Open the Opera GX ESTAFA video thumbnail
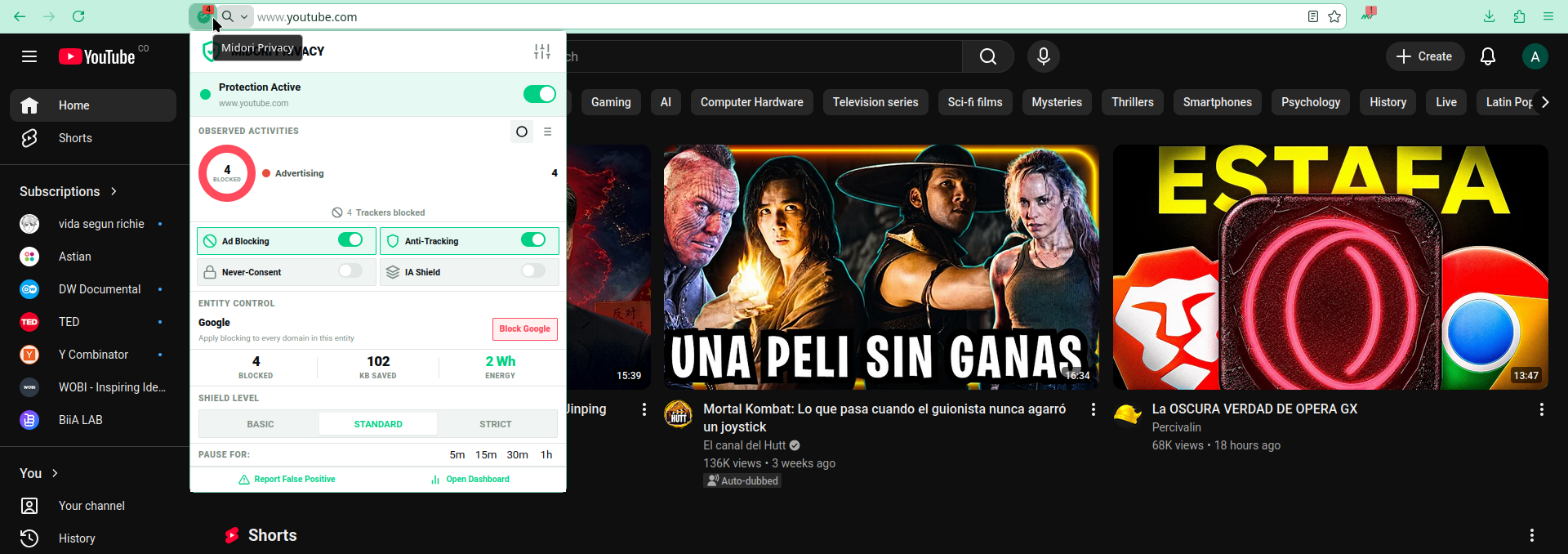 pyautogui.click(x=1330, y=267)
